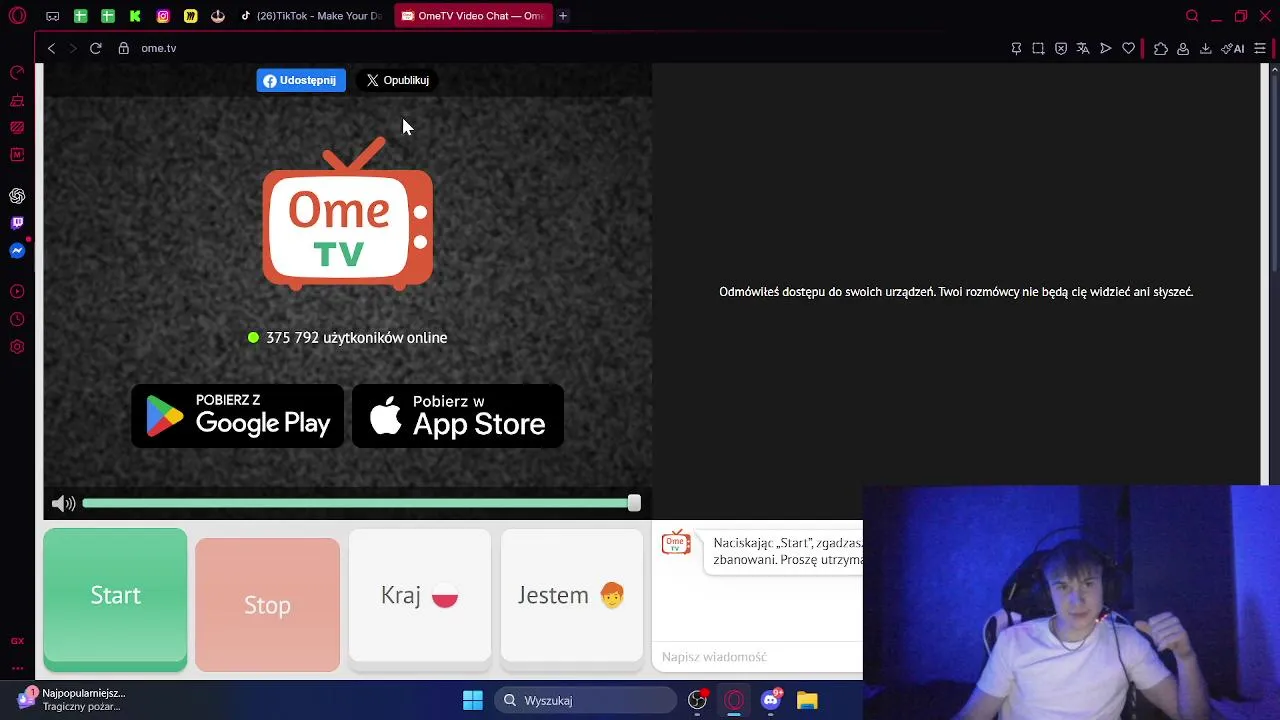Take a snapshot with the capture icon
Screen dimensions: 1280x720
(x=1038, y=48)
